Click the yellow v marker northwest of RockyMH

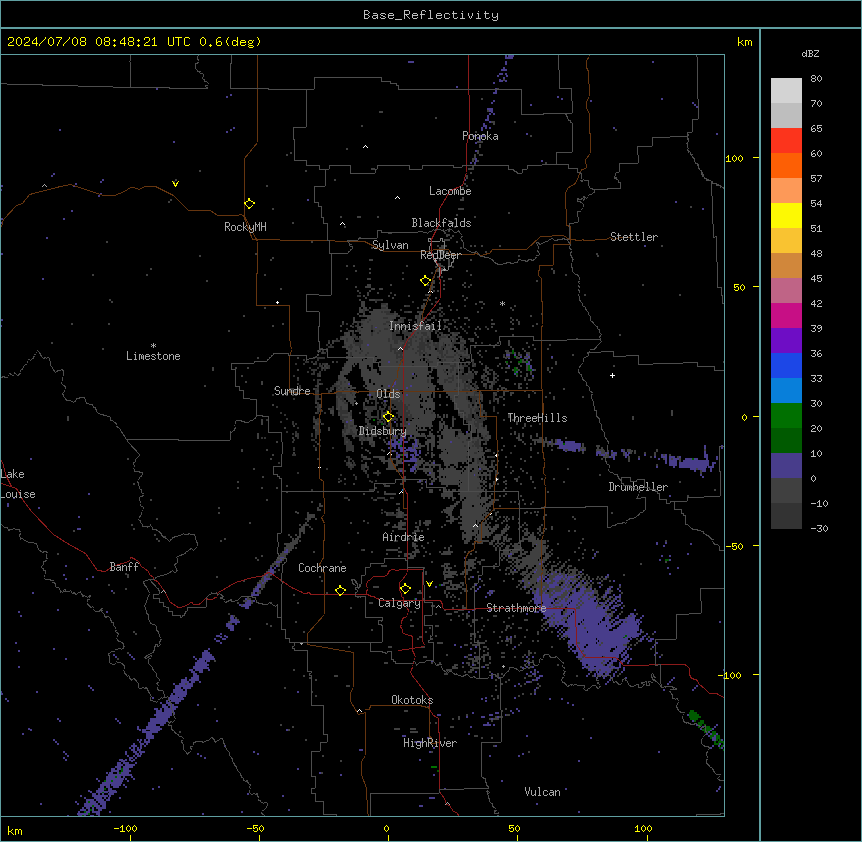point(175,184)
